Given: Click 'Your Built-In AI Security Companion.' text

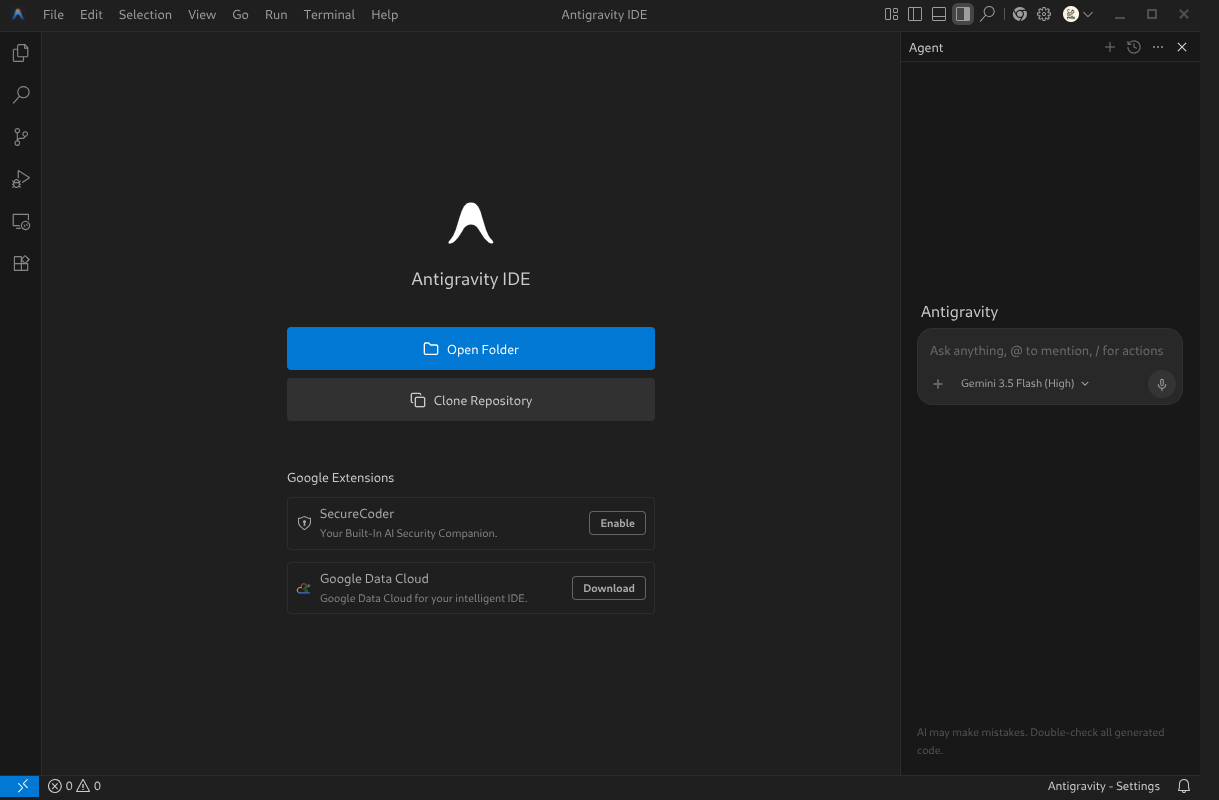Looking at the screenshot, I should coord(408,533).
